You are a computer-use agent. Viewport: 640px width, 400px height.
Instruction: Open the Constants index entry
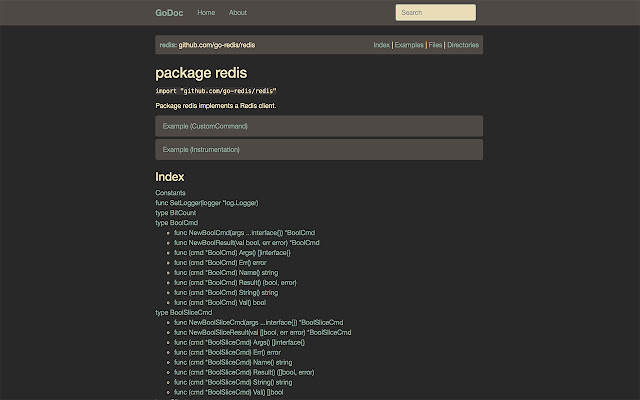(x=170, y=193)
